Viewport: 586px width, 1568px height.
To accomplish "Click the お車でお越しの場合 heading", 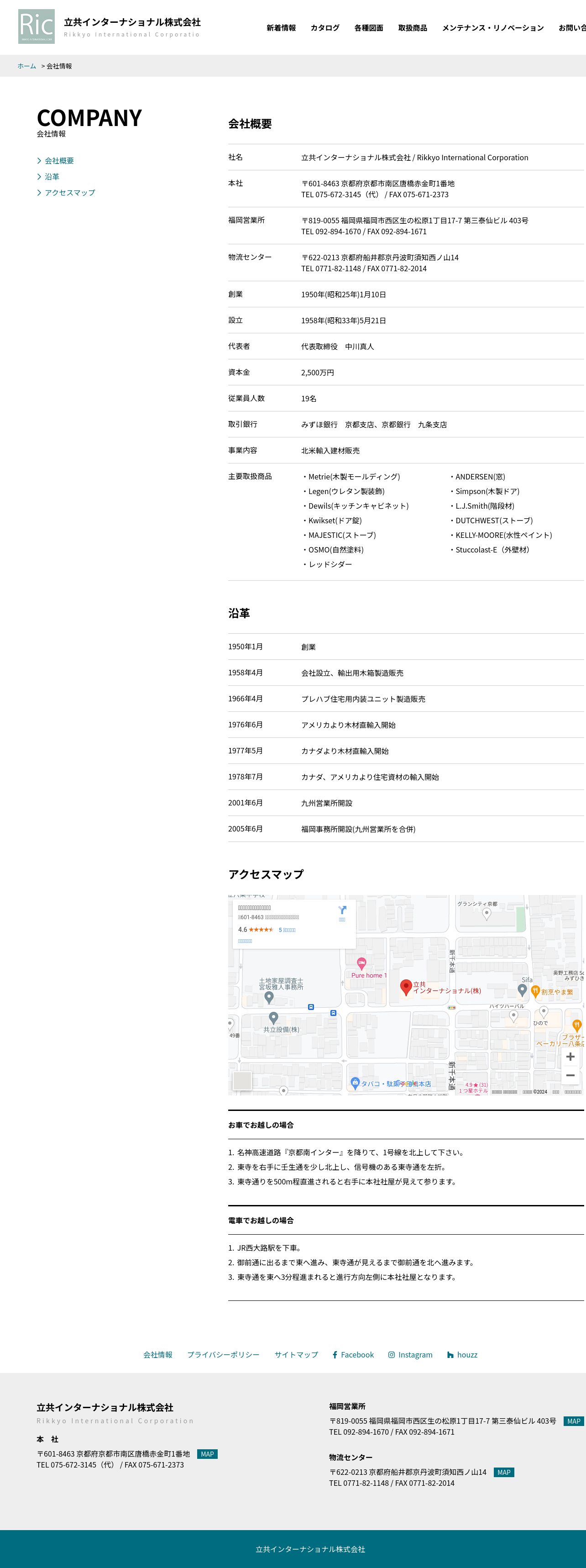I will pyautogui.click(x=261, y=1125).
